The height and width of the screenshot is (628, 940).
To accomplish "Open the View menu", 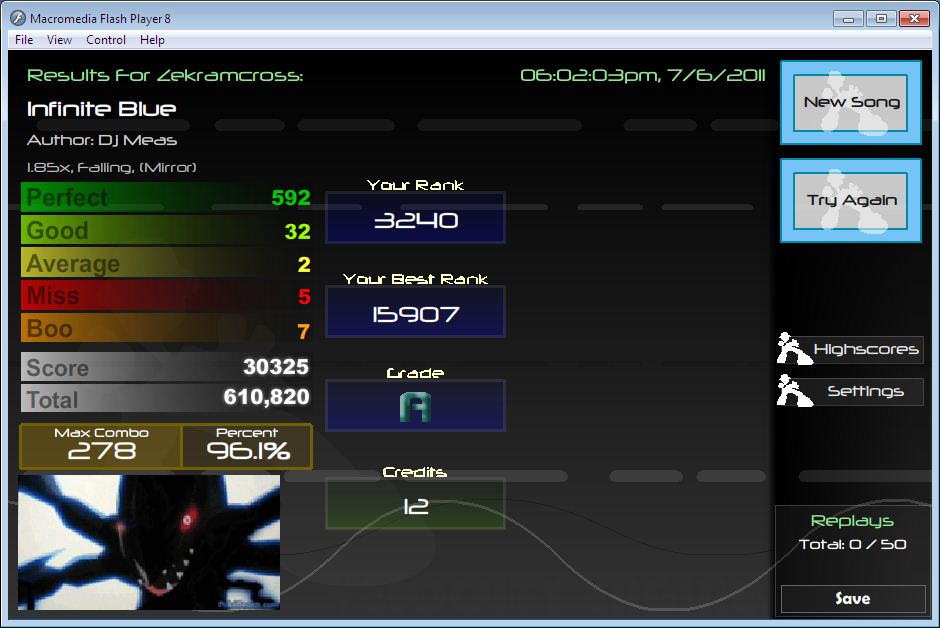I will coord(59,40).
